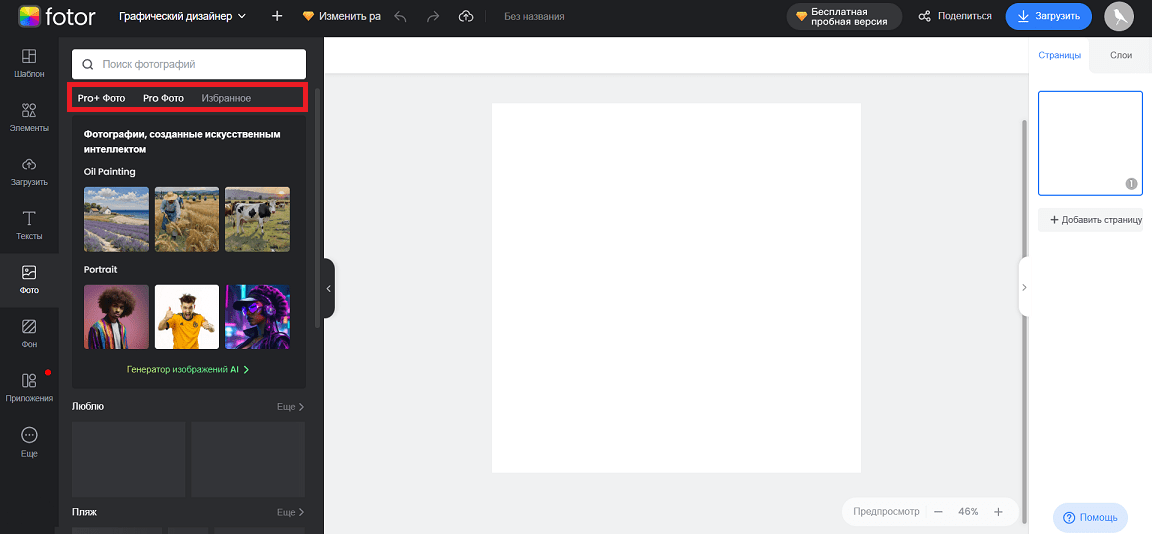Open the Элементы elements panel

29,116
